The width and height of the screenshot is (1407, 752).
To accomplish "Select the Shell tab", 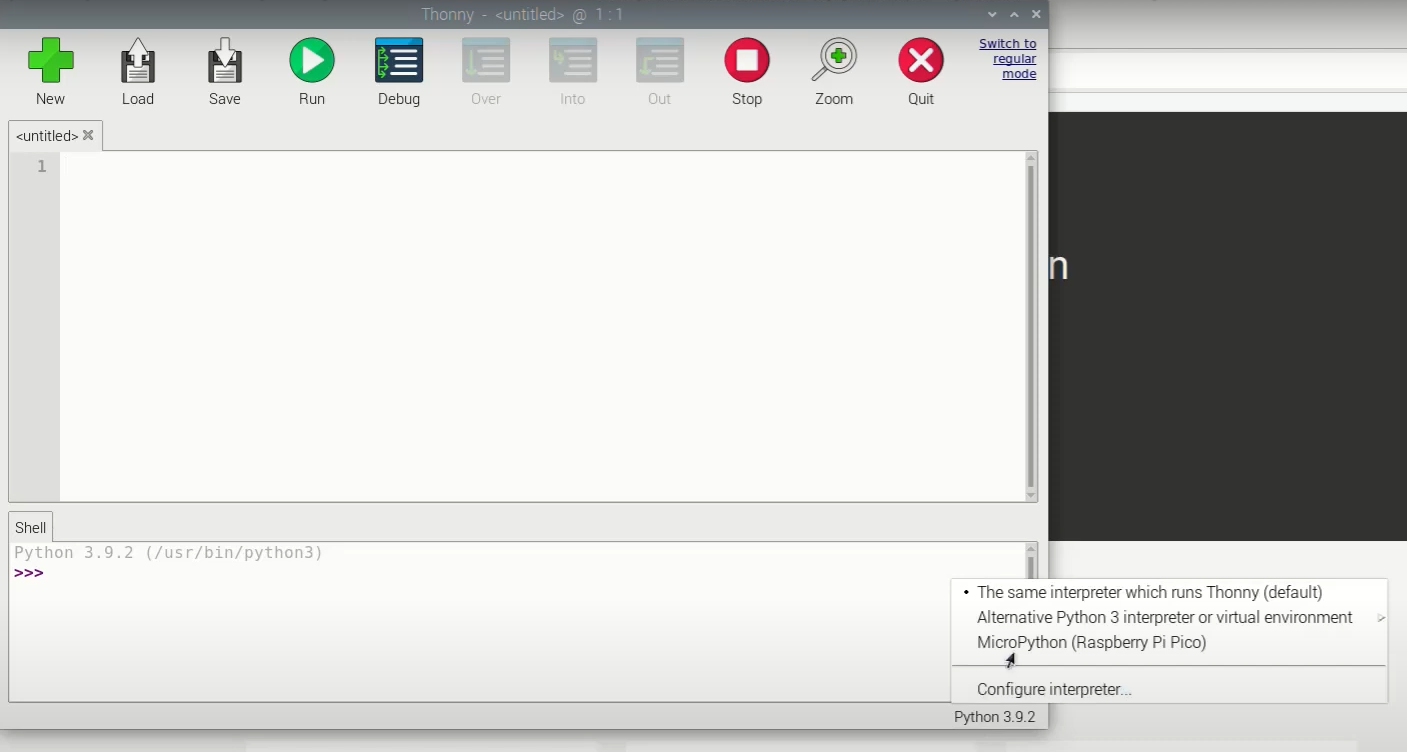I will coord(30,527).
